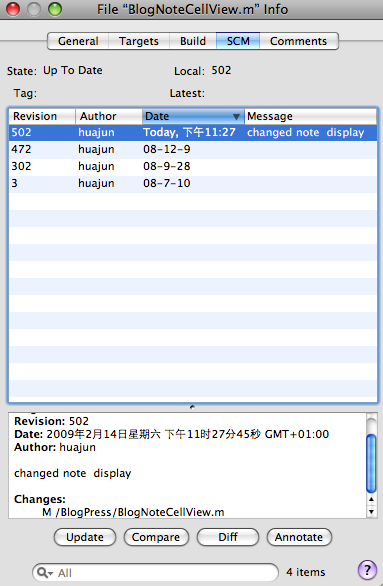Click the '4 items' count label
383x586 pixels.
click(x=306, y=572)
